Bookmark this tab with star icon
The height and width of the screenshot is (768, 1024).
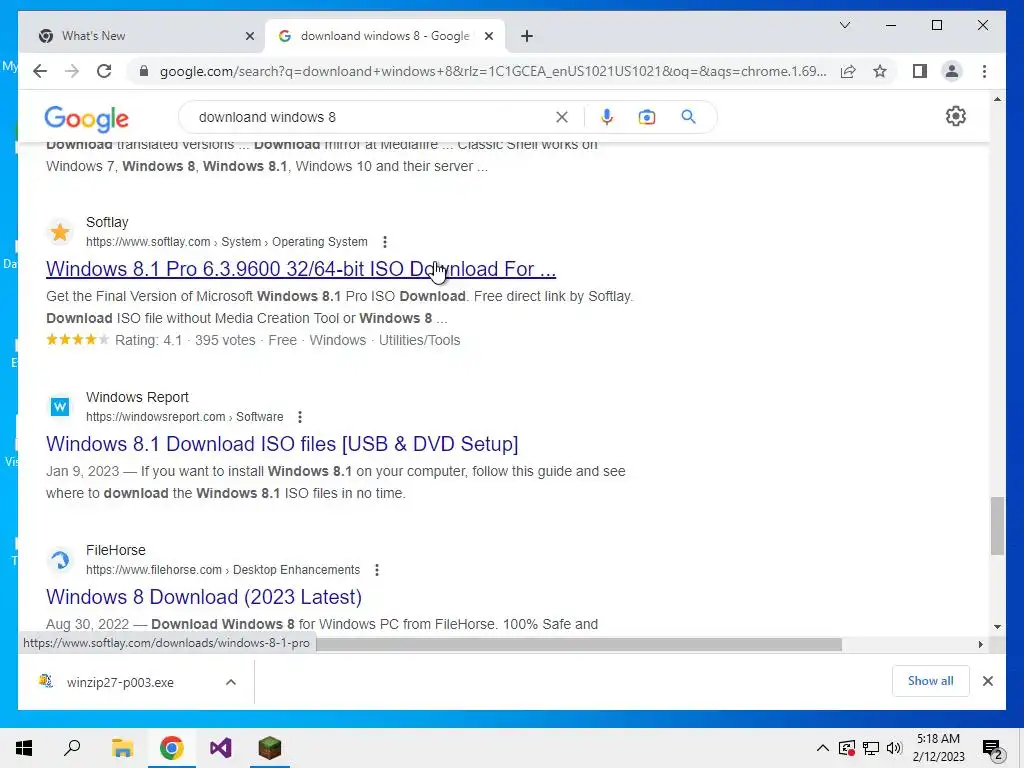click(880, 71)
